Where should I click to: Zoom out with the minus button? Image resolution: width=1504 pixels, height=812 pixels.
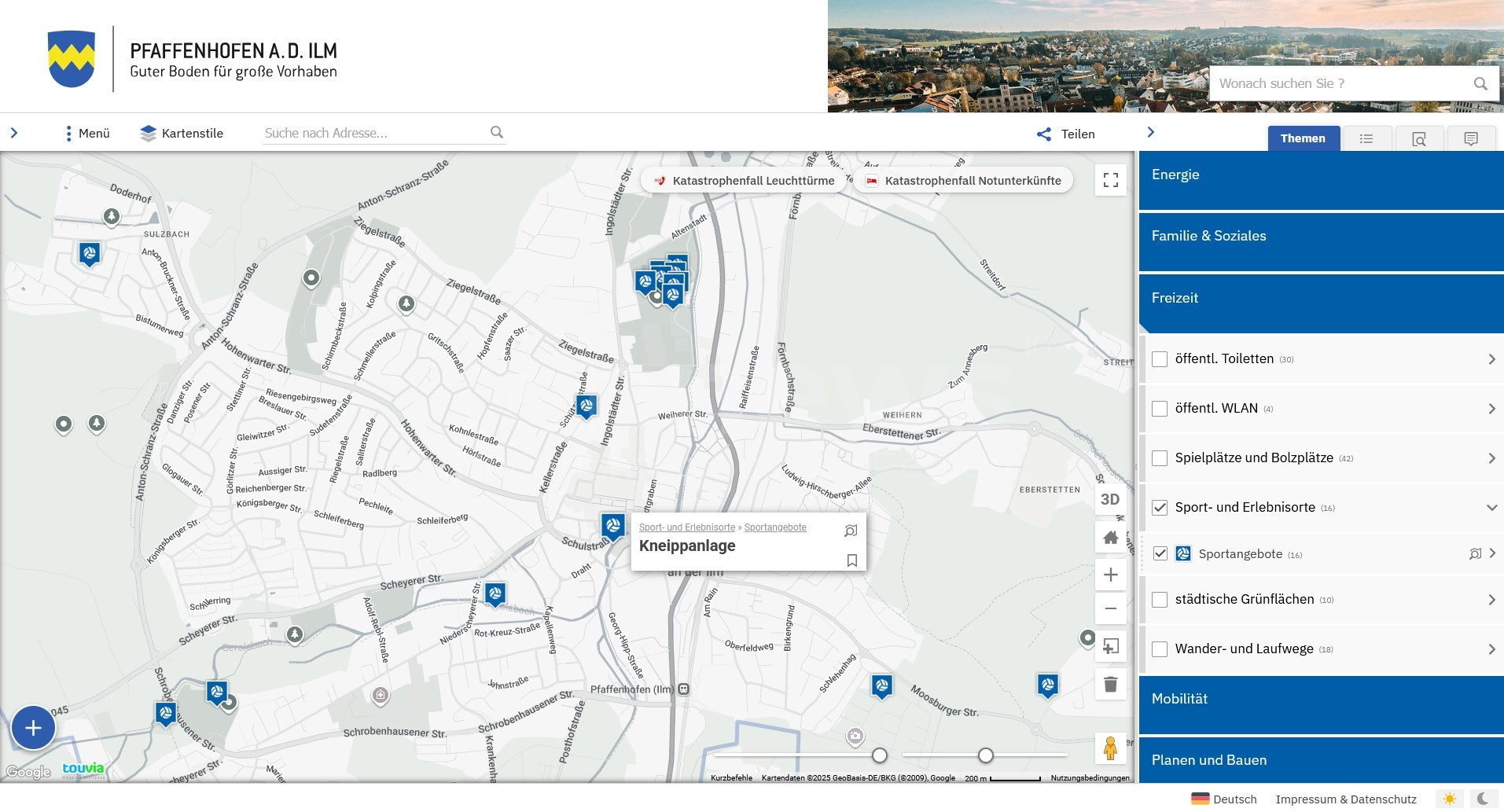pyautogui.click(x=1110, y=608)
